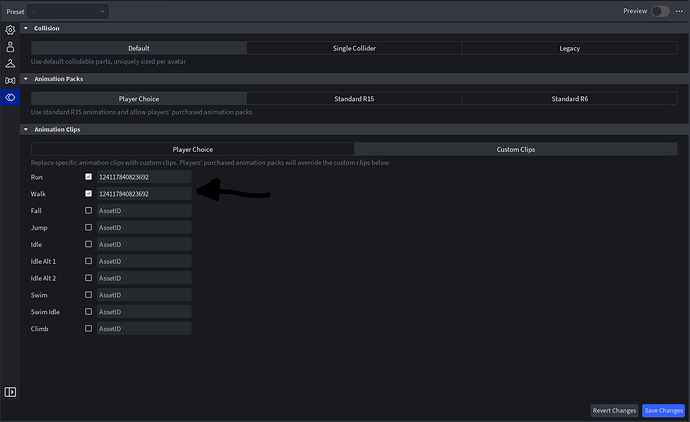This screenshot has height=422, width=690.
Task: Click the Idle Alt 1 AssetID field
Action: click(144, 261)
